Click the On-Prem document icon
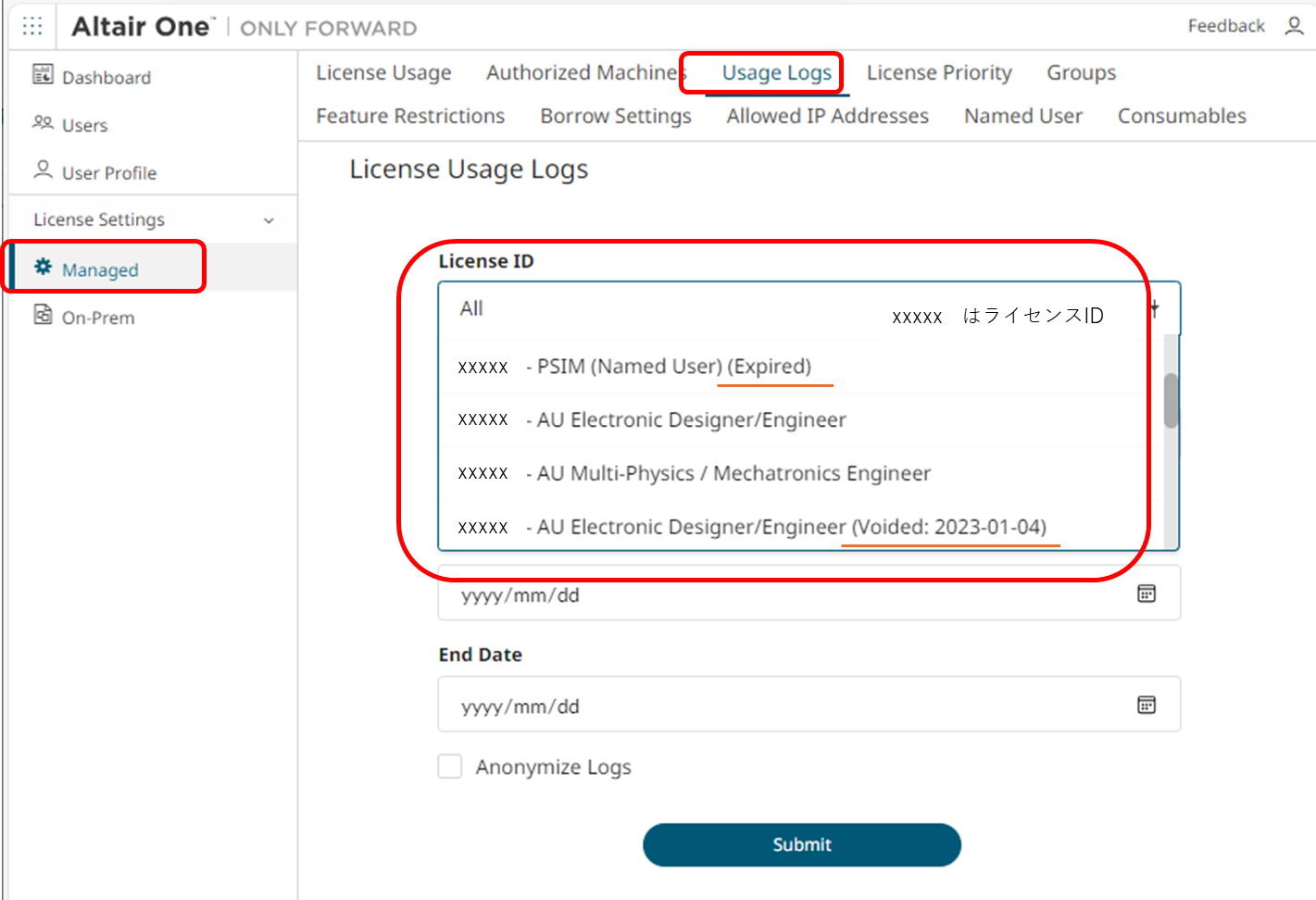The width and height of the screenshot is (1316, 900). tap(43, 316)
